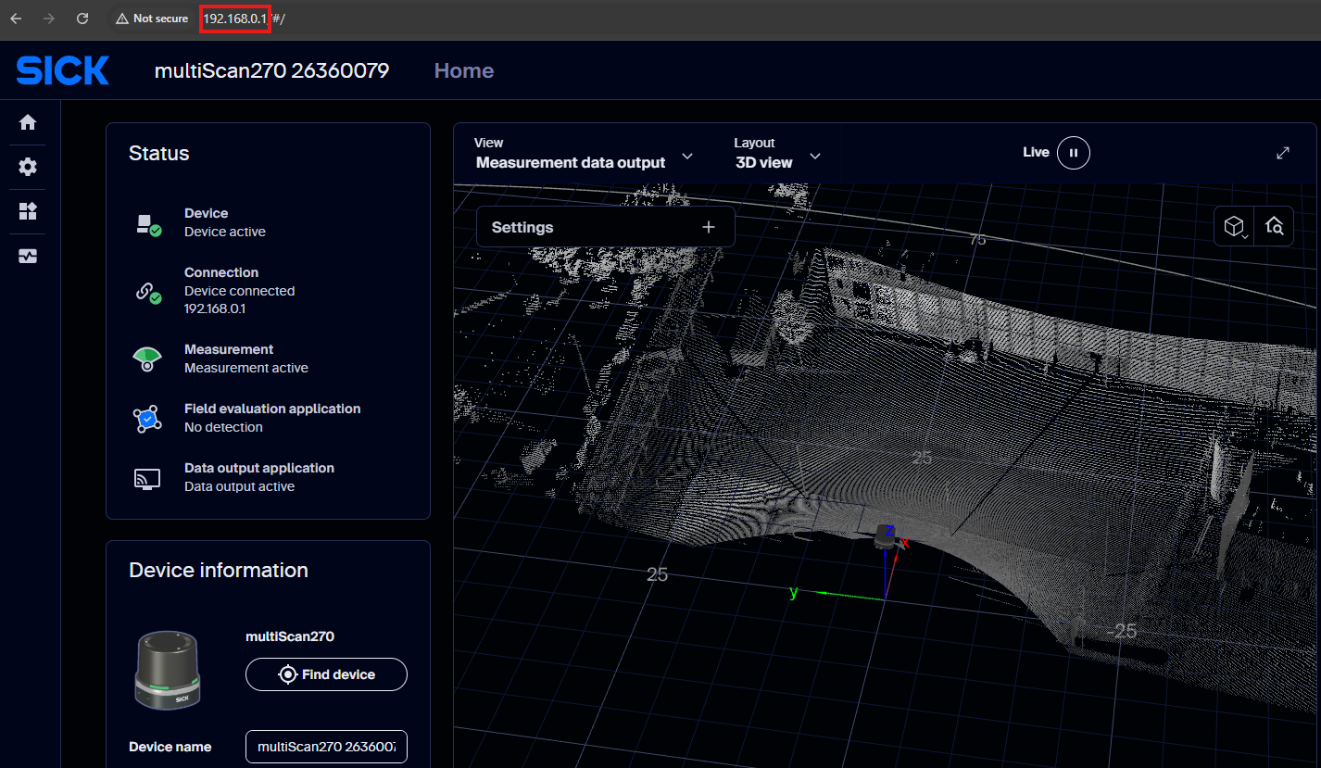Open the Layout 3D view dropdown
1321x768 pixels.
click(x=778, y=154)
